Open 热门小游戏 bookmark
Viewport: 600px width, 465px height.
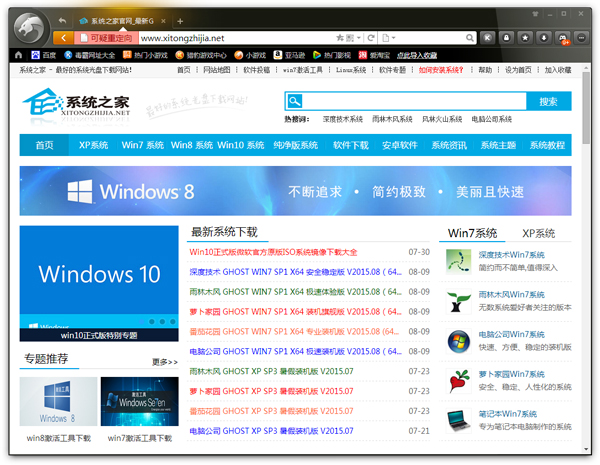click(145, 55)
